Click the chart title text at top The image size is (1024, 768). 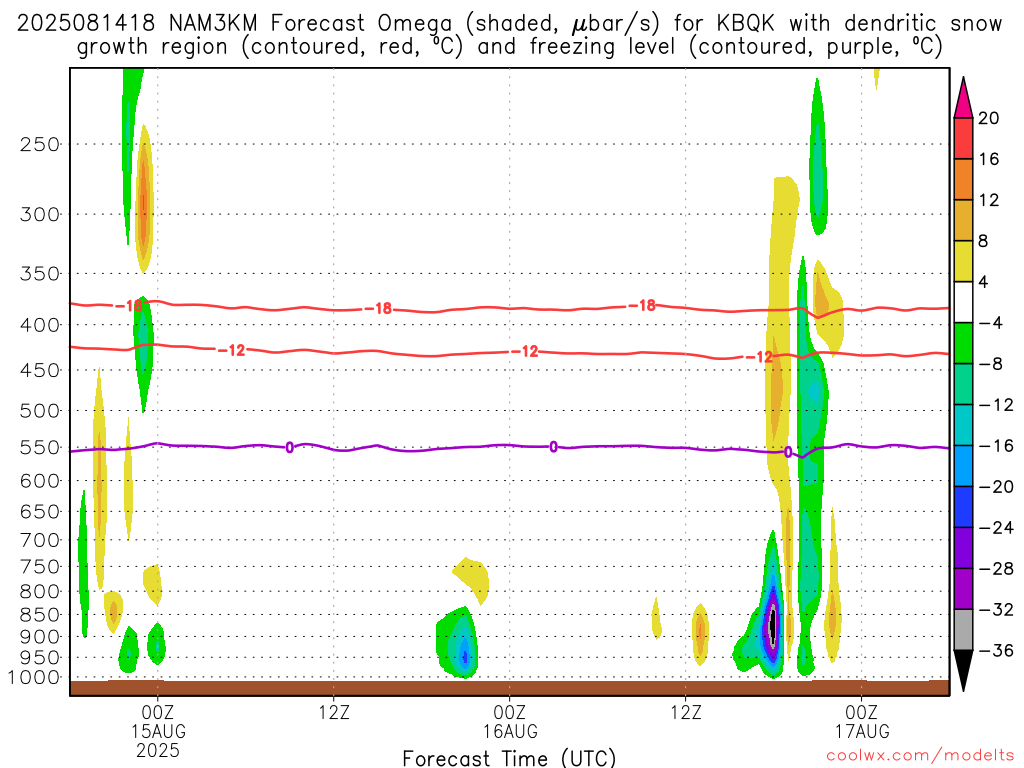click(509, 35)
